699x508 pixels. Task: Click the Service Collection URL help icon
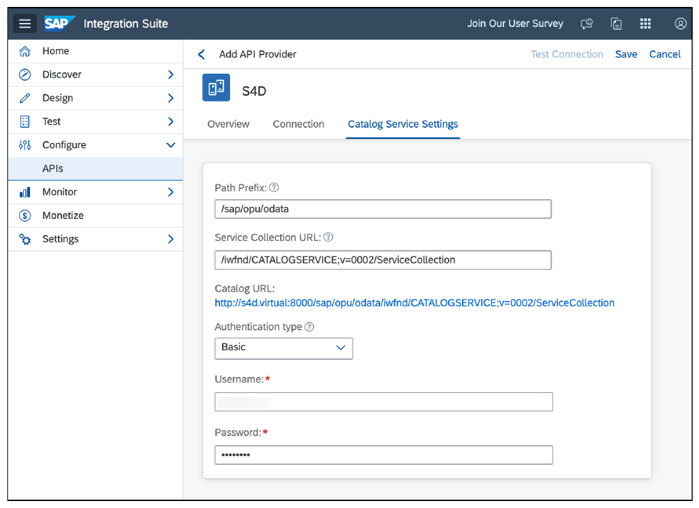(x=328, y=237)
